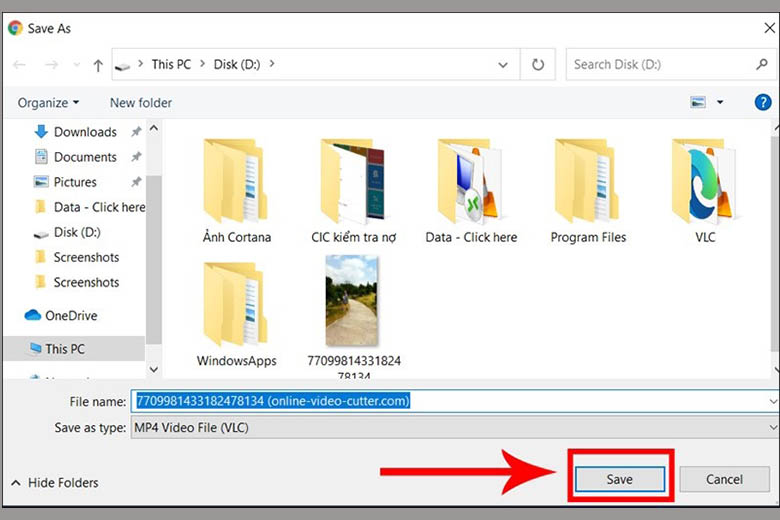Click the WindowsApps name label
The width and height of the screenshot is (780, 520).
[x=236, y=360]
